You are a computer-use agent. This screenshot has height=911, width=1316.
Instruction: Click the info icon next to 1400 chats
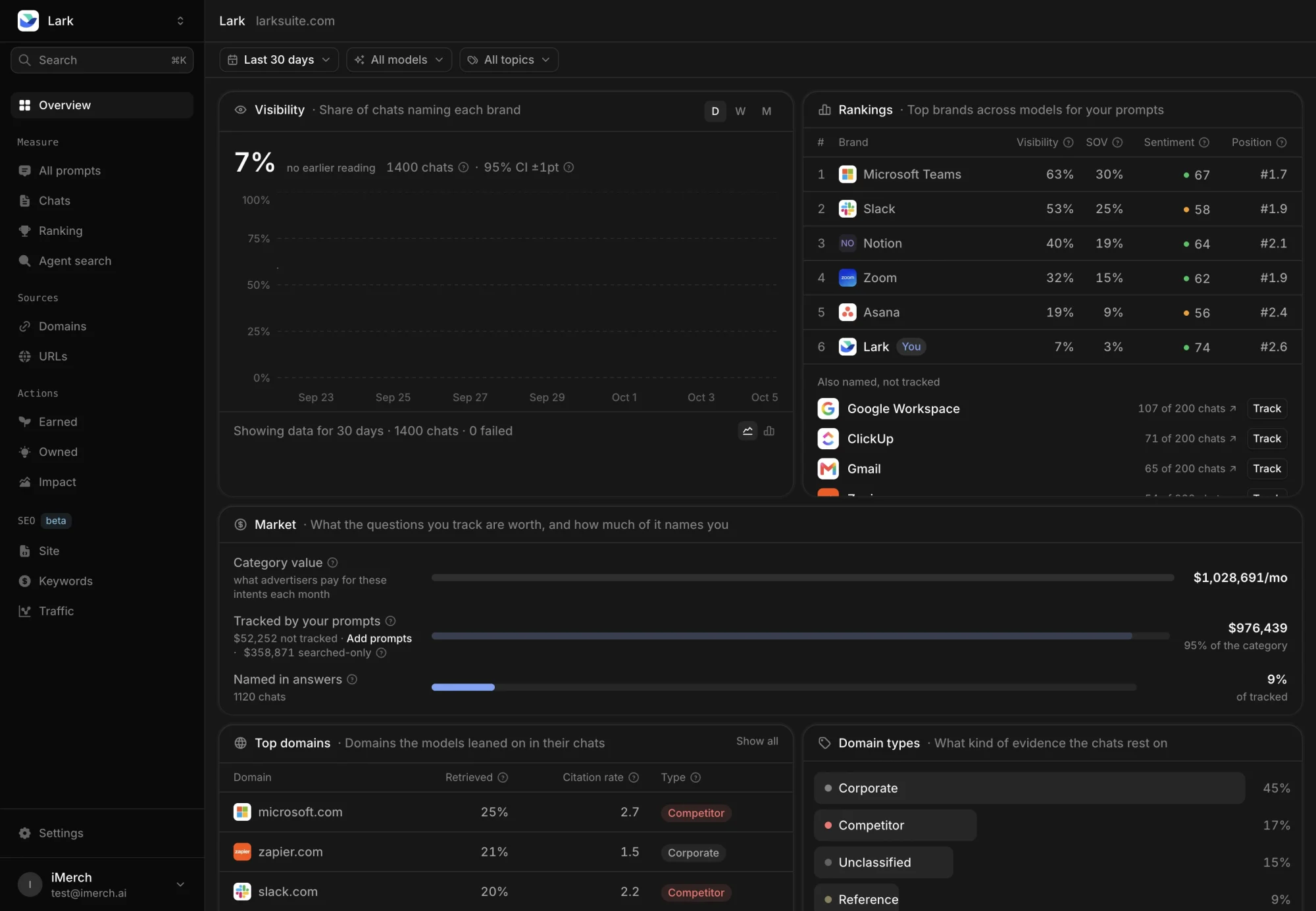(463, 167)
